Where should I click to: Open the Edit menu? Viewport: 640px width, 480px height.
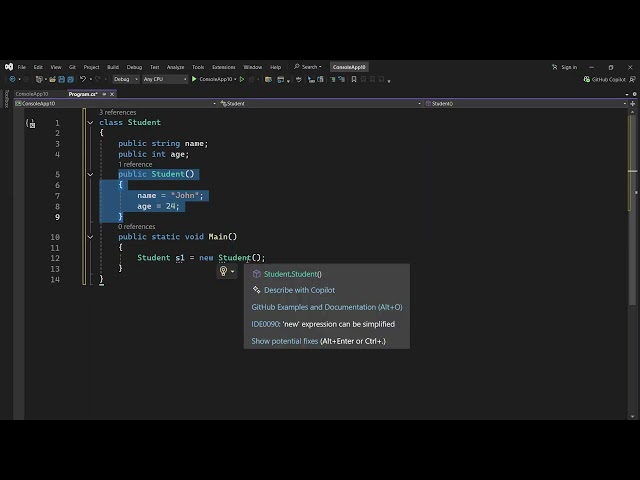[x=38, y=67]
